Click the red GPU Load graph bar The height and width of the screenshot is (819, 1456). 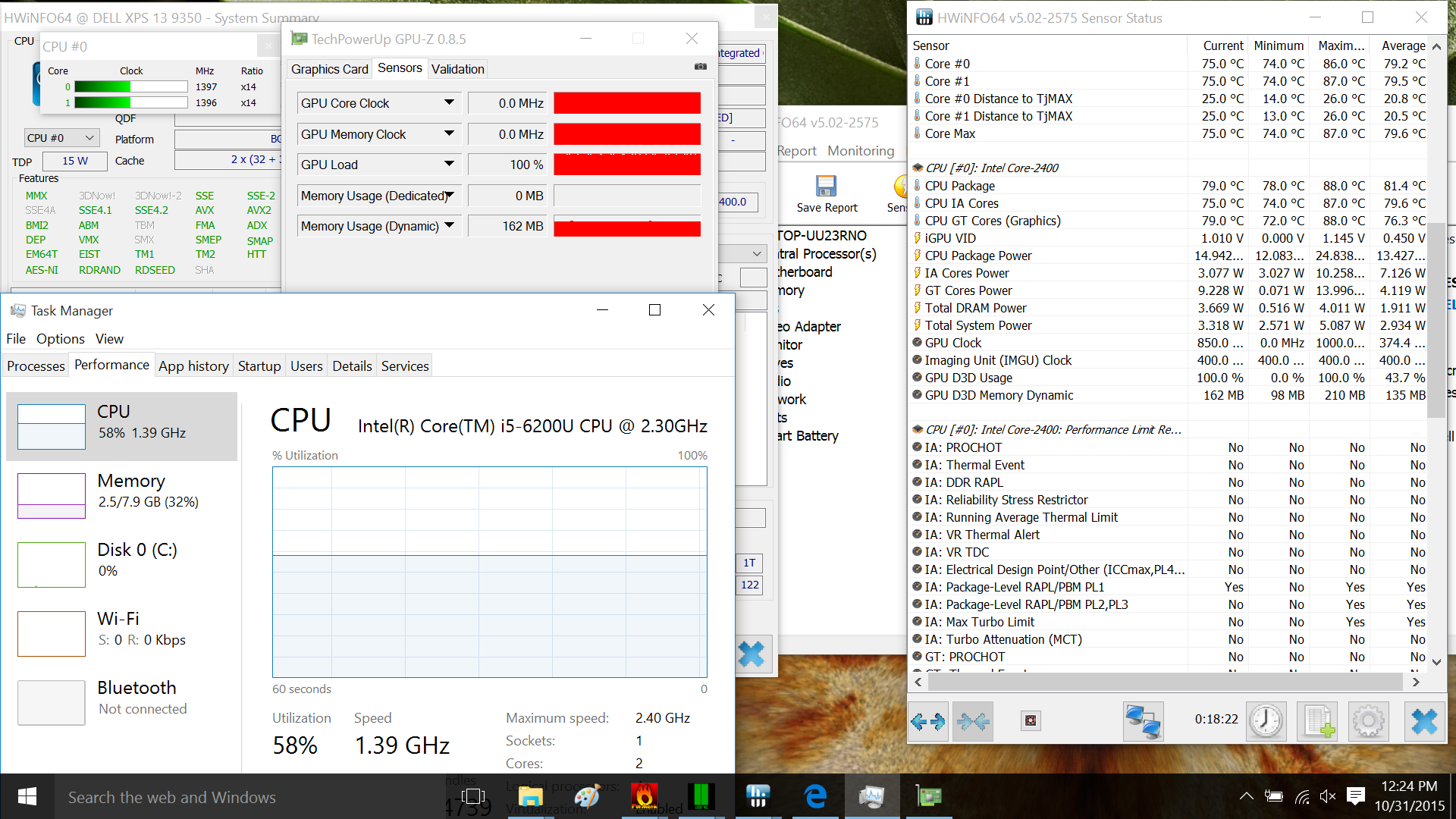point(626,165)
